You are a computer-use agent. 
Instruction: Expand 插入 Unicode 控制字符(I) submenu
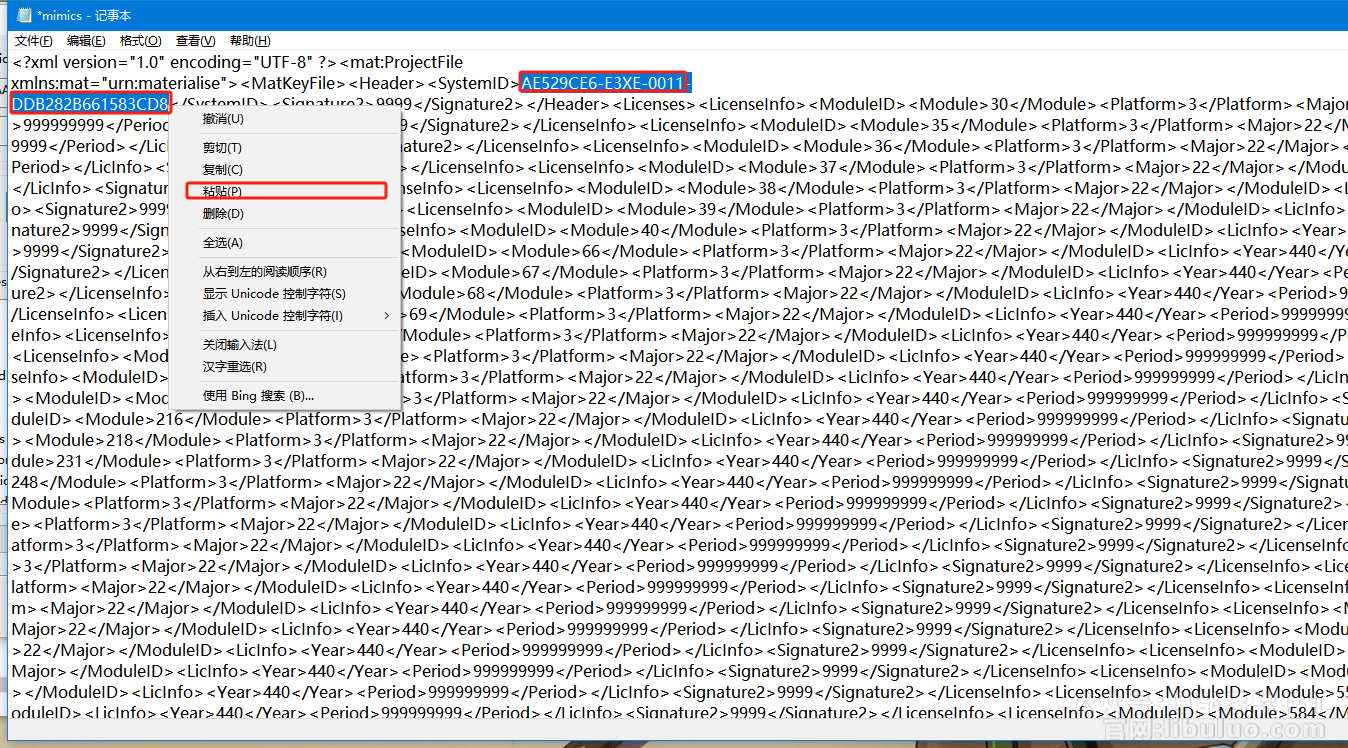[x=285, y=316]
